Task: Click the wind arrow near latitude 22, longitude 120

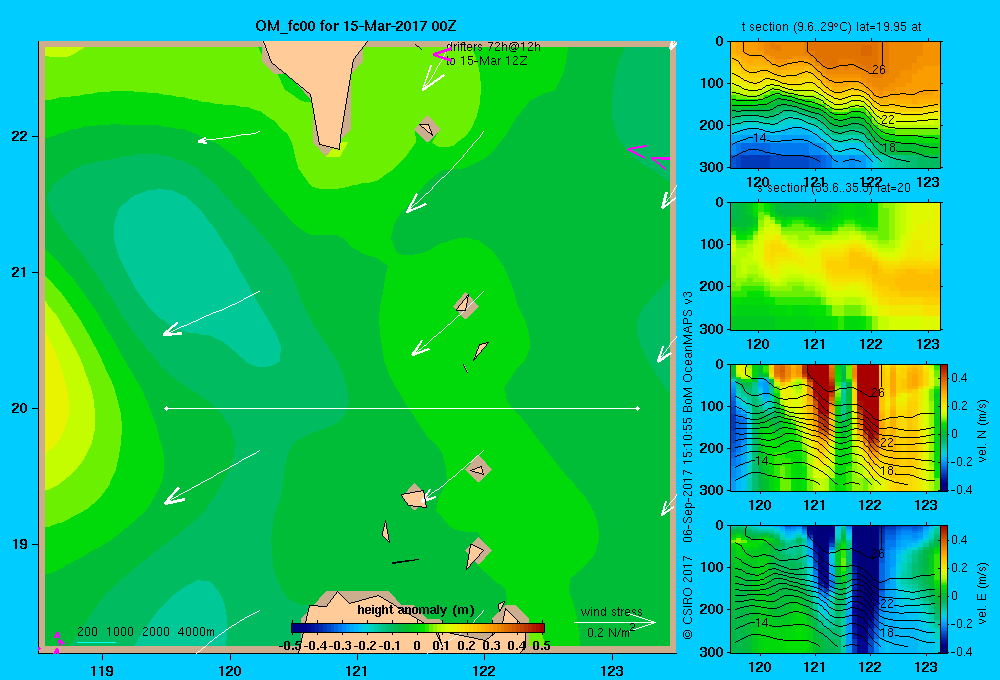Action: [x=229, y=137]
